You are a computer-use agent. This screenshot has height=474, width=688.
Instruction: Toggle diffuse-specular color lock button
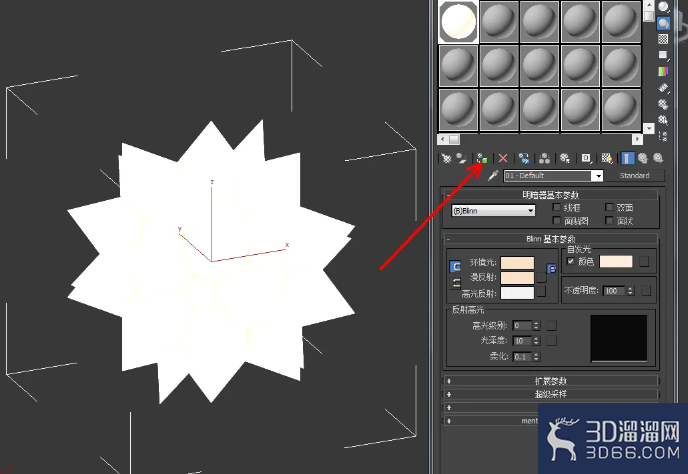[x=455, y=283]
